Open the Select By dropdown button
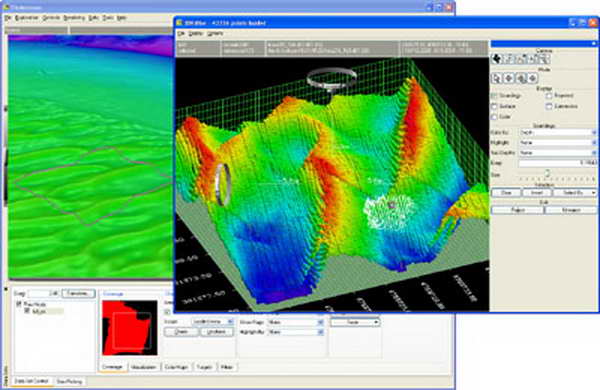 click(575, 193)
